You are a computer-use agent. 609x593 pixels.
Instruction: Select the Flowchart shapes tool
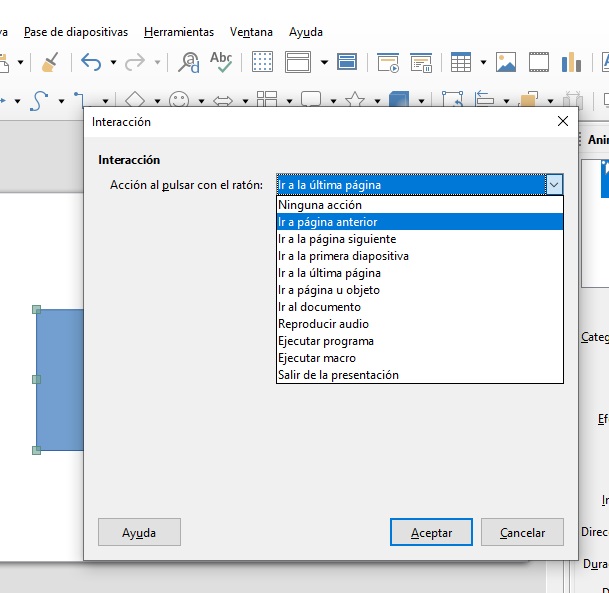click(x=267, y=99)
